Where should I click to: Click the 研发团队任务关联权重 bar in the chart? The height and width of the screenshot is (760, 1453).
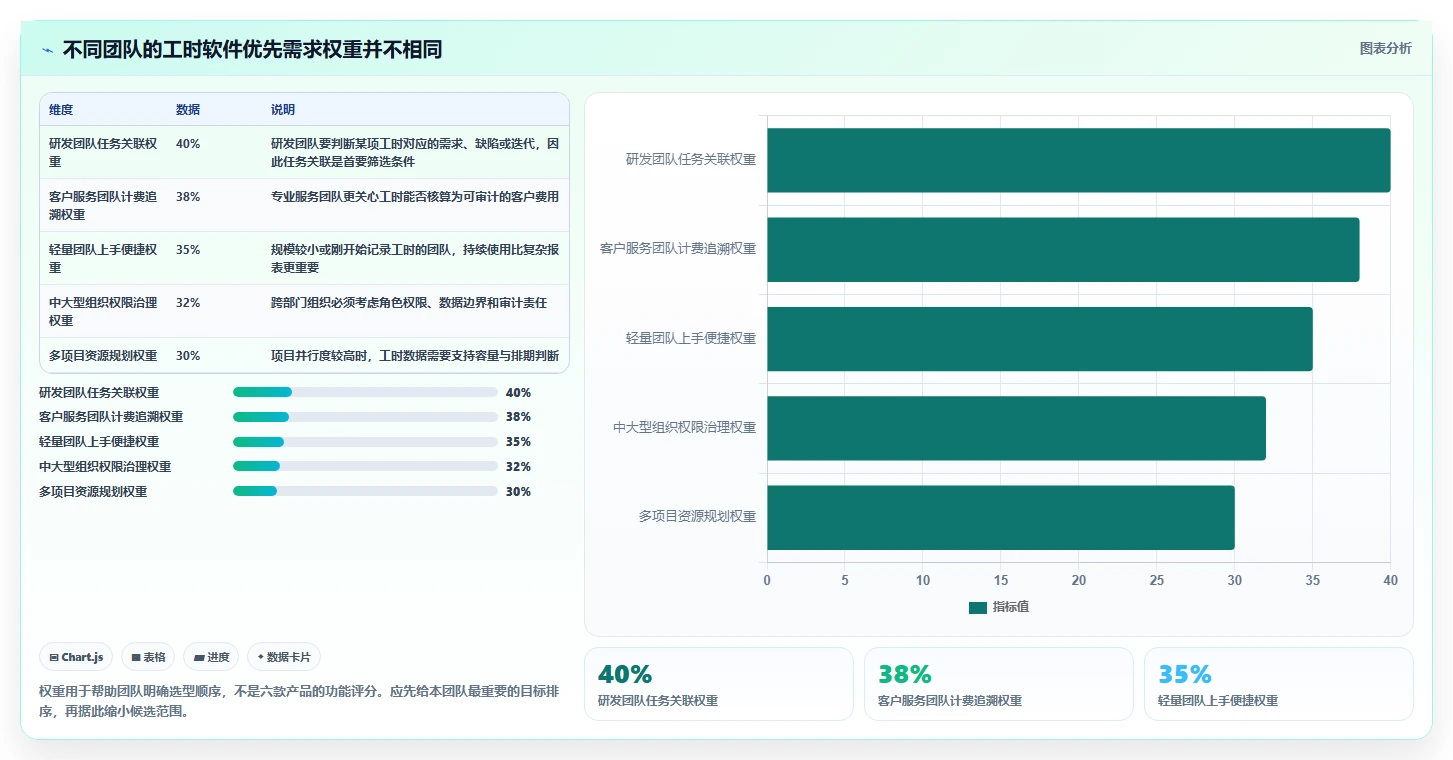(1078, 160)
